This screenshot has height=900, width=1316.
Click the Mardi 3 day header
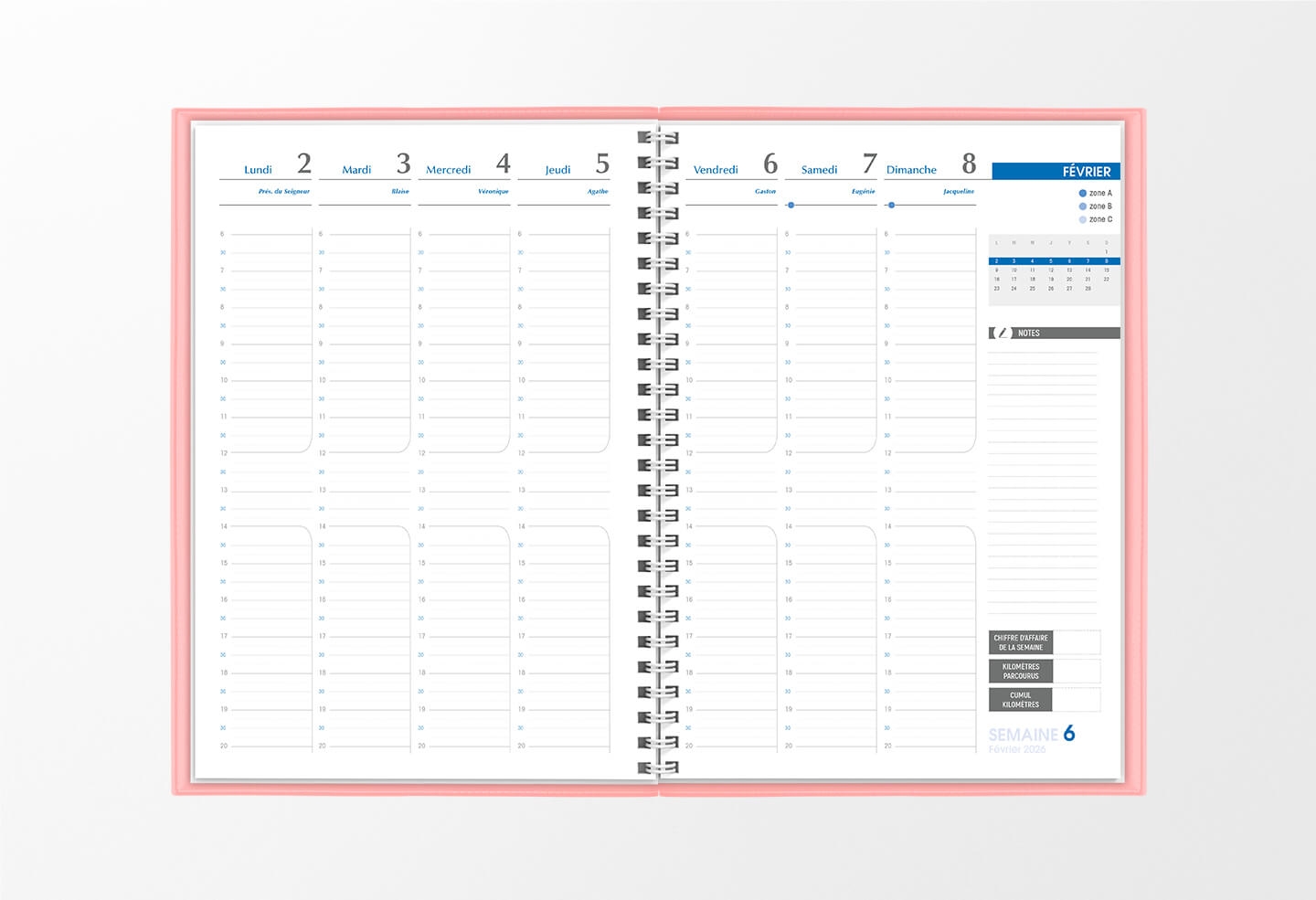click(x=364, y=166)
